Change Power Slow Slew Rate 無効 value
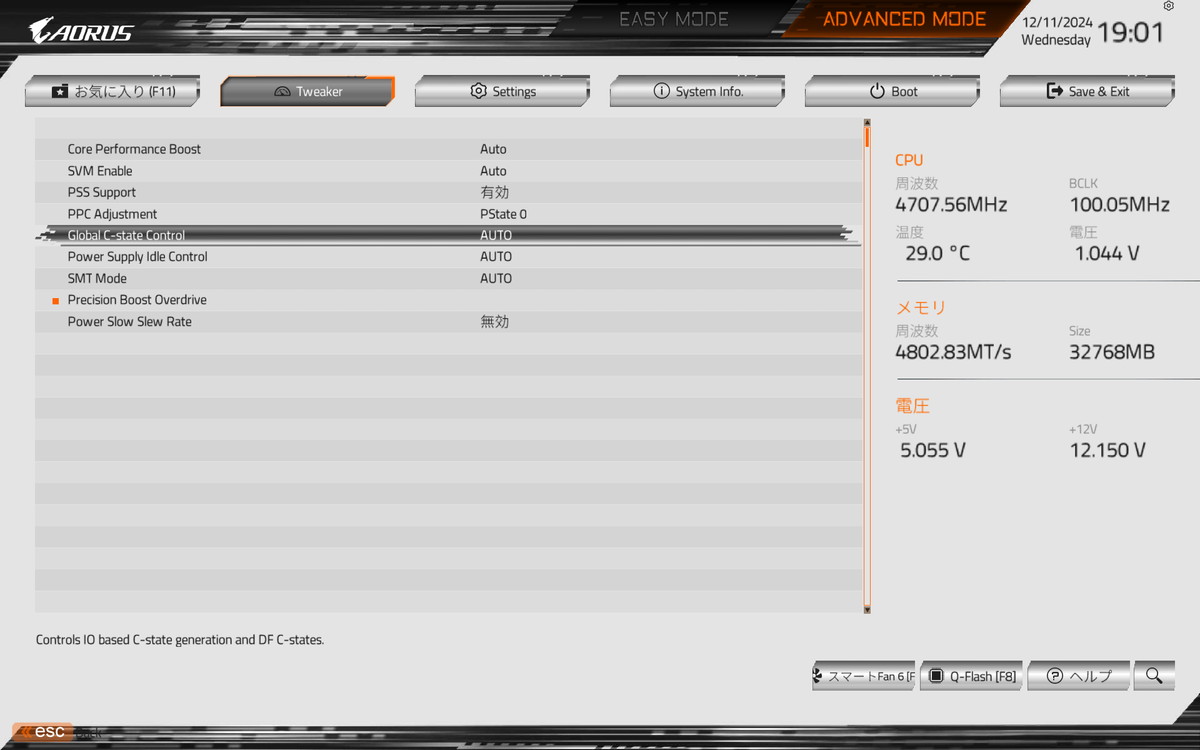Image resolution: width=1200 pixels, height=750 pixels. (x=494, y=322)
